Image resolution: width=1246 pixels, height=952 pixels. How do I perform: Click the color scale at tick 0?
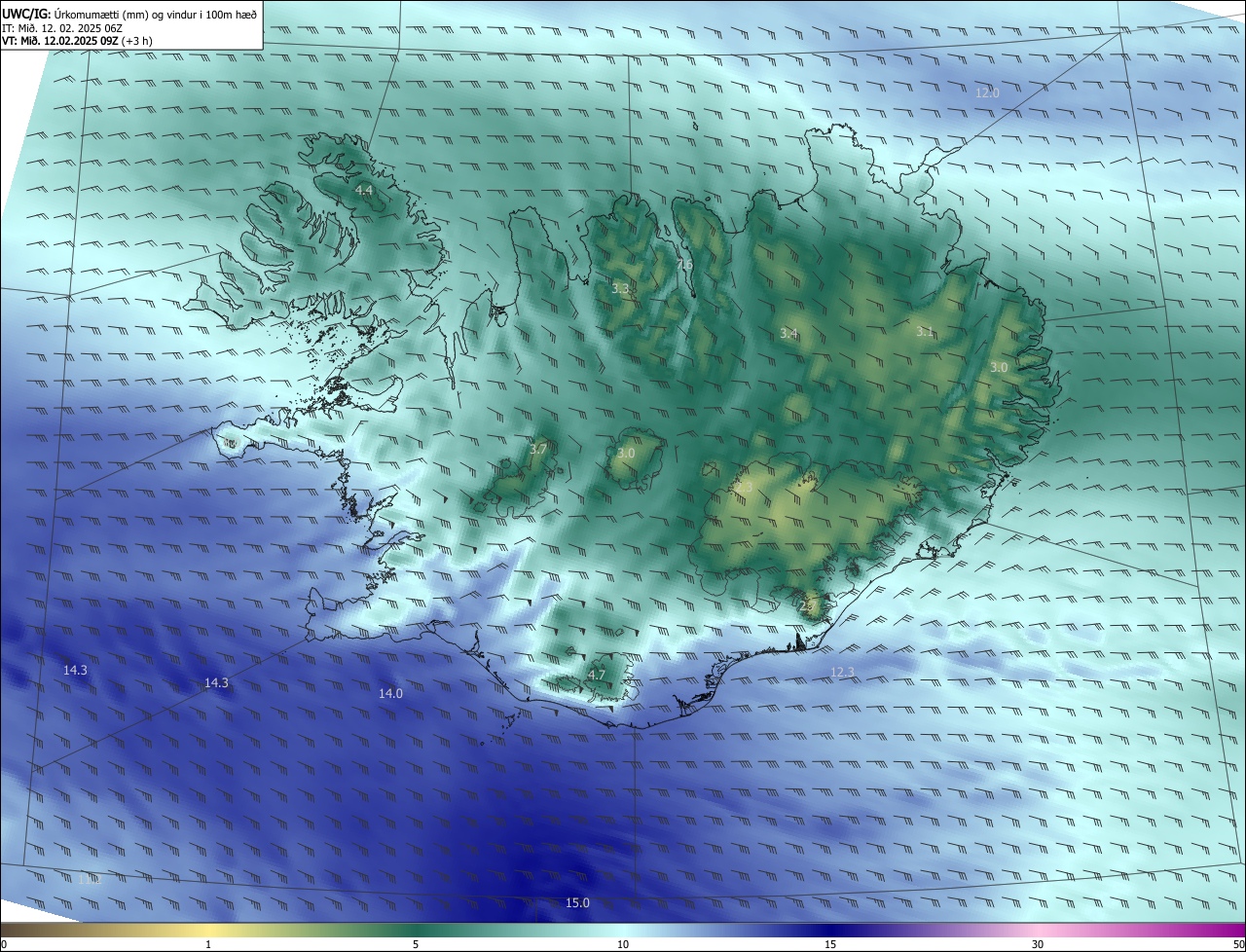[x=4, y=944]
